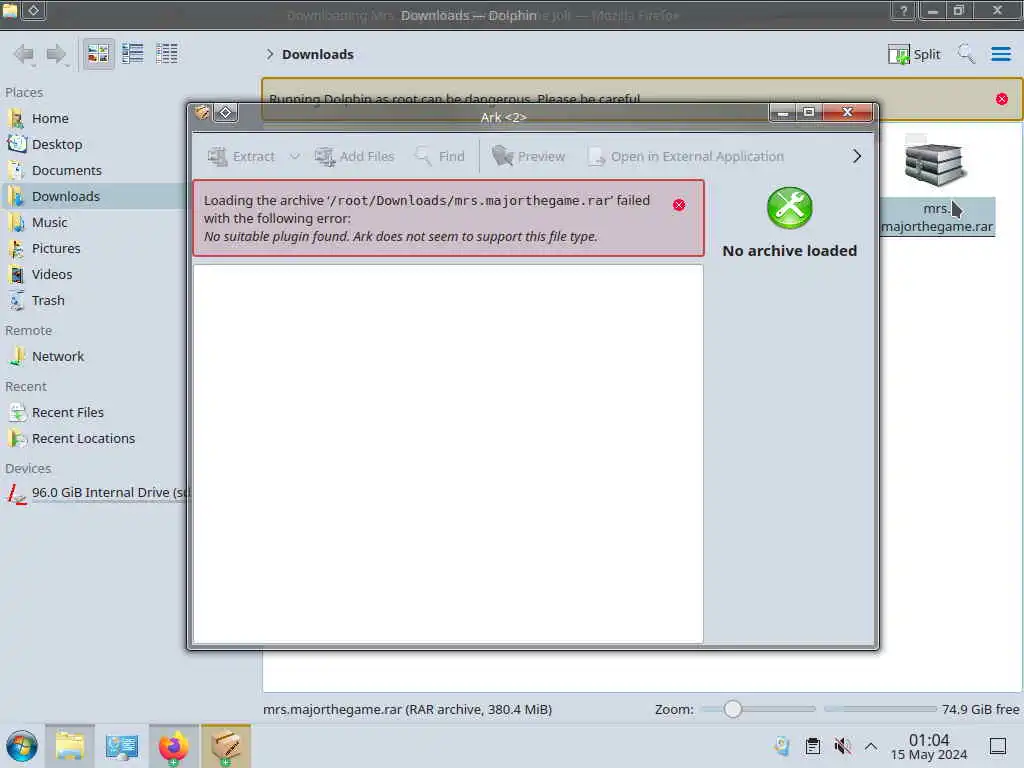Click Add Files in Ark toolbar

[354, 157]
